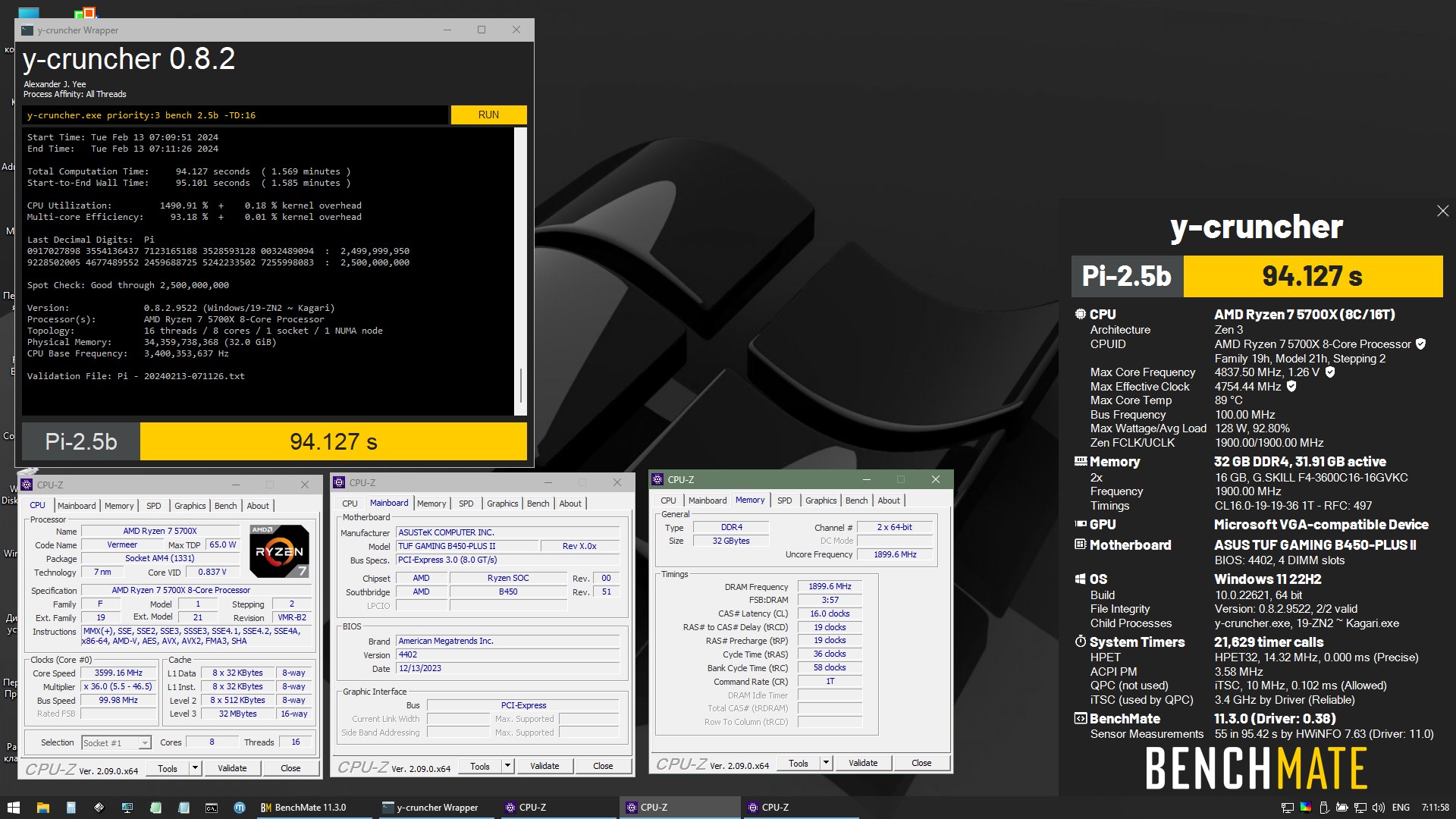Open the round blue M icon in the taskbar
Screen dimensions: 1456x819
click(240, 808)
